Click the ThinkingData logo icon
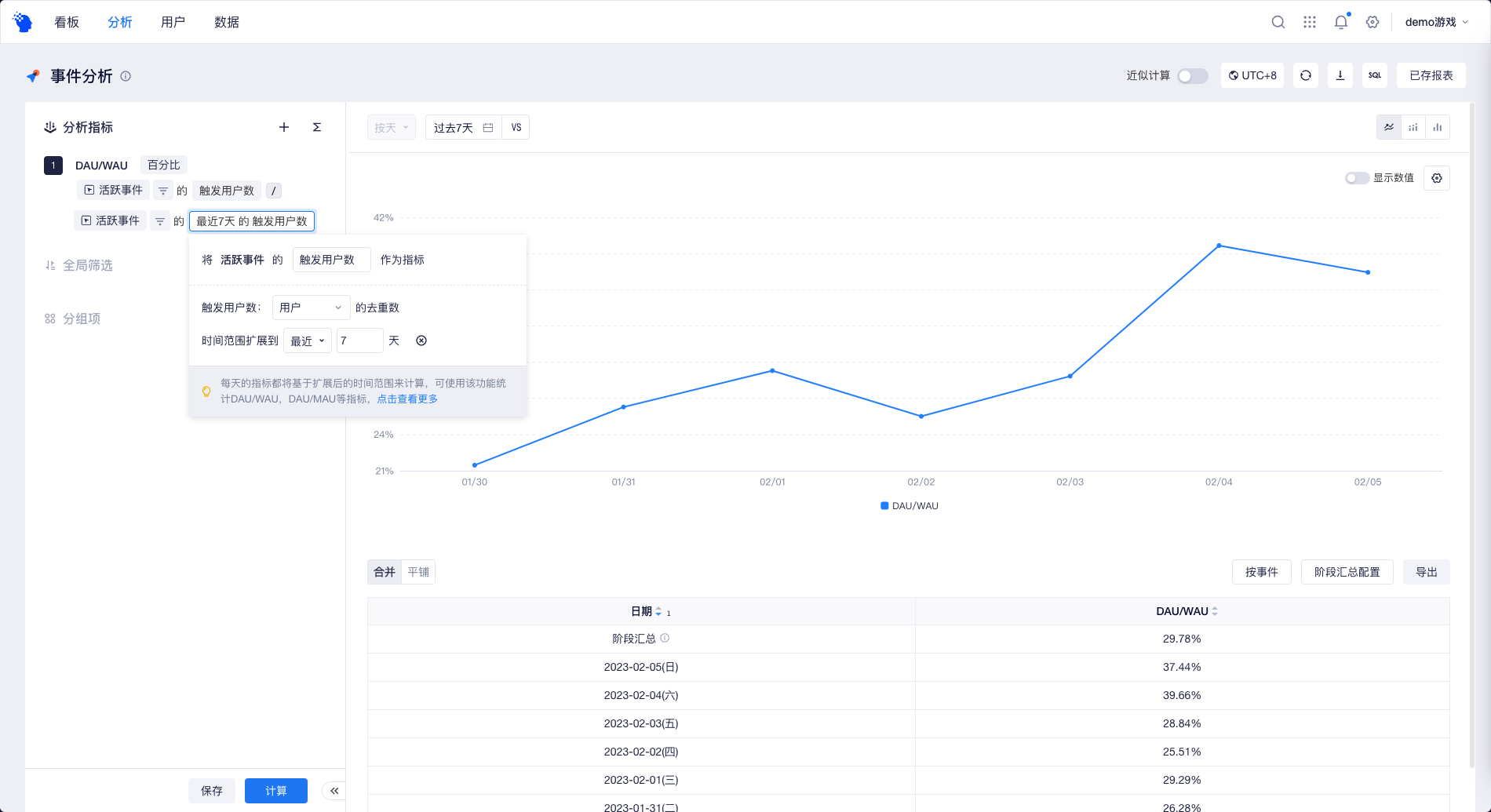This screenshot has height=812, width=1491. (23, 22)
